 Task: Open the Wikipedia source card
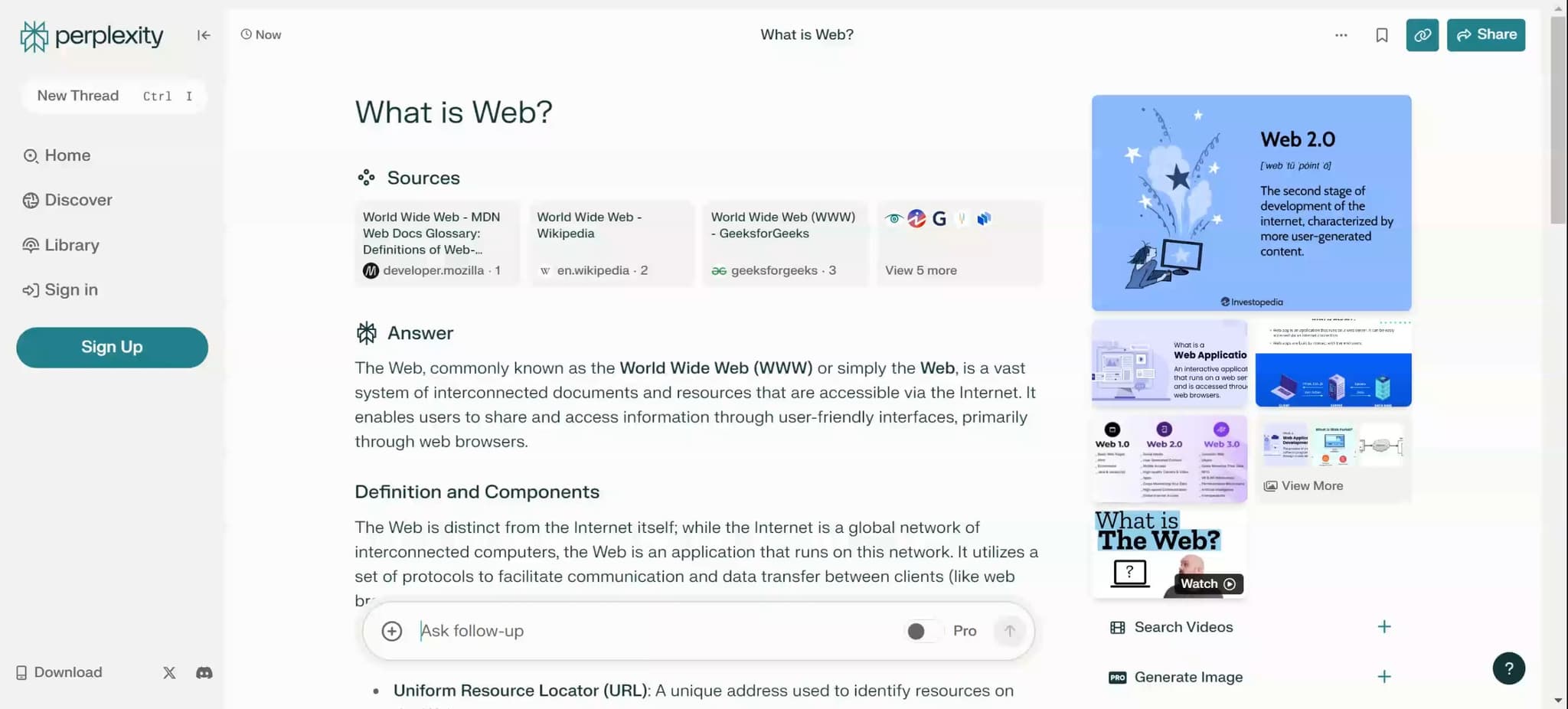coord(611,243)
